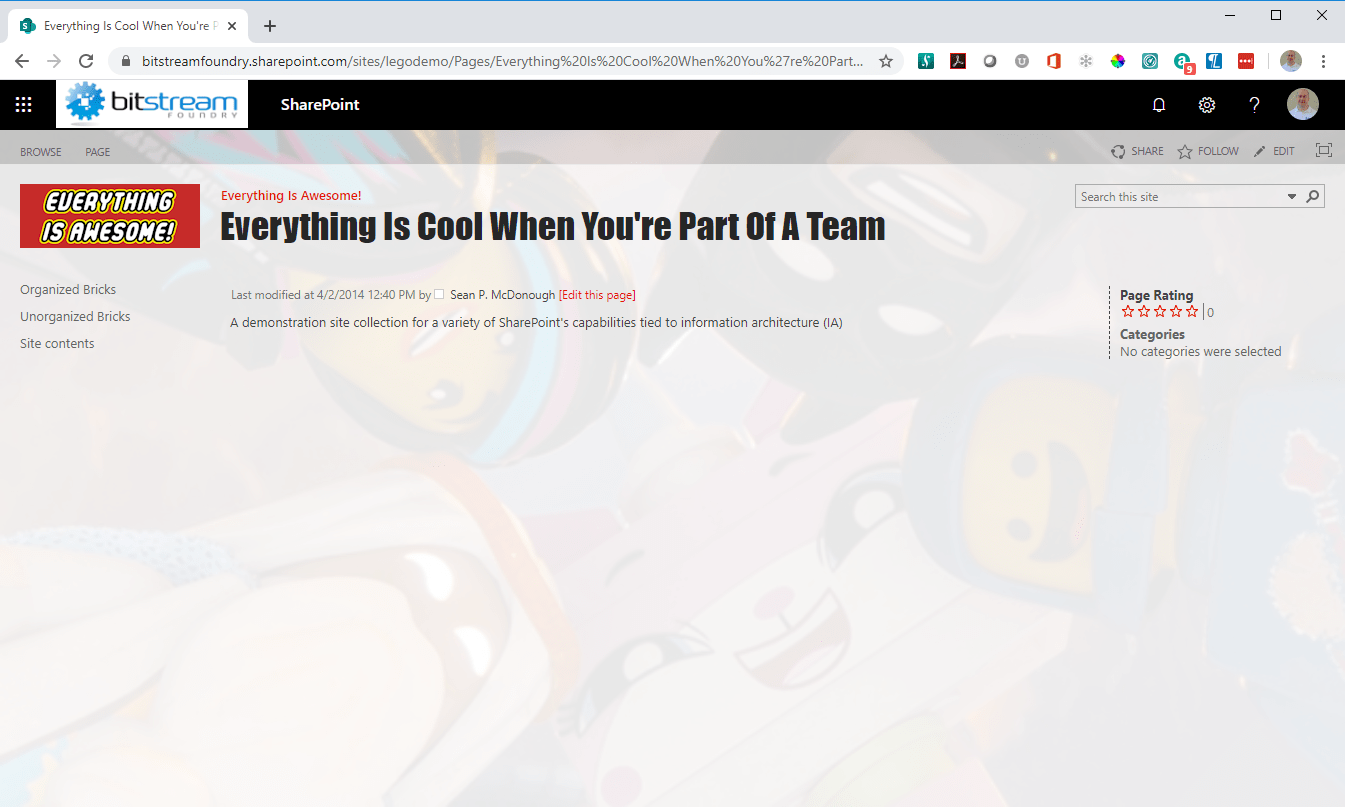
Task: Rate the page three stars
Action: 1160,312
